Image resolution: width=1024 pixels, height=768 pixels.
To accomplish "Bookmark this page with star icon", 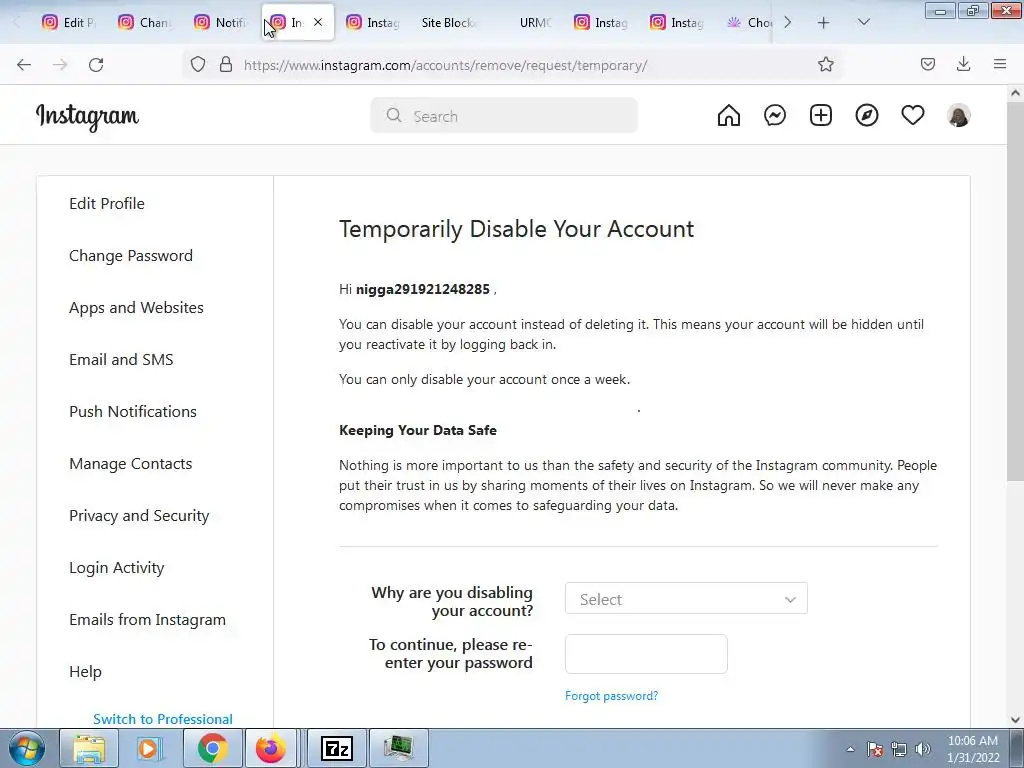I will click(825, 64).
